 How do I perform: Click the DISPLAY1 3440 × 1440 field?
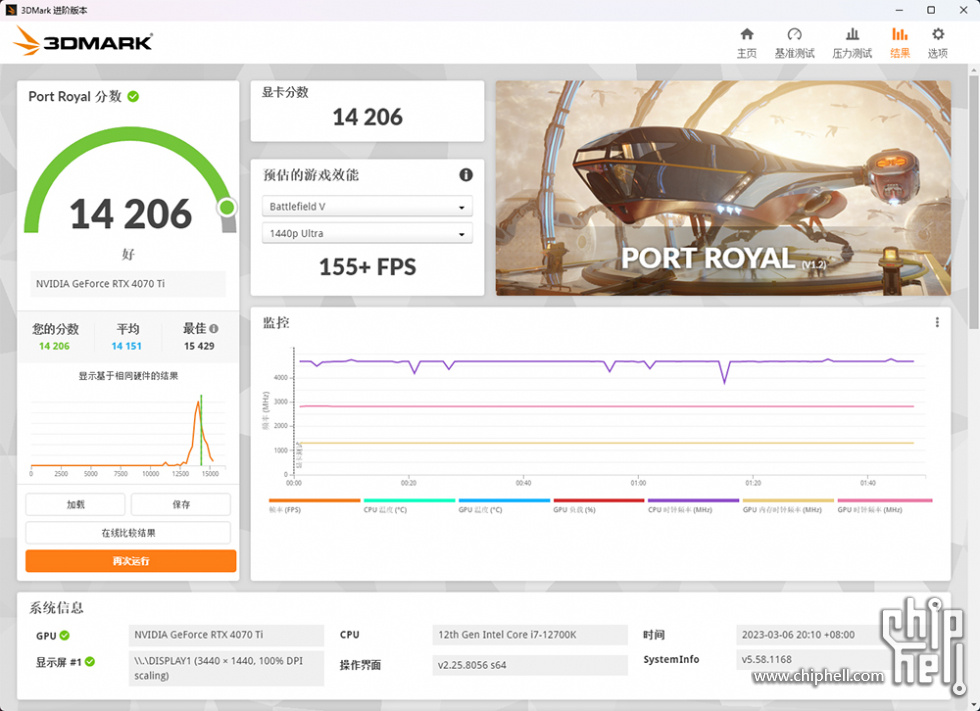(x=226, y=668)
